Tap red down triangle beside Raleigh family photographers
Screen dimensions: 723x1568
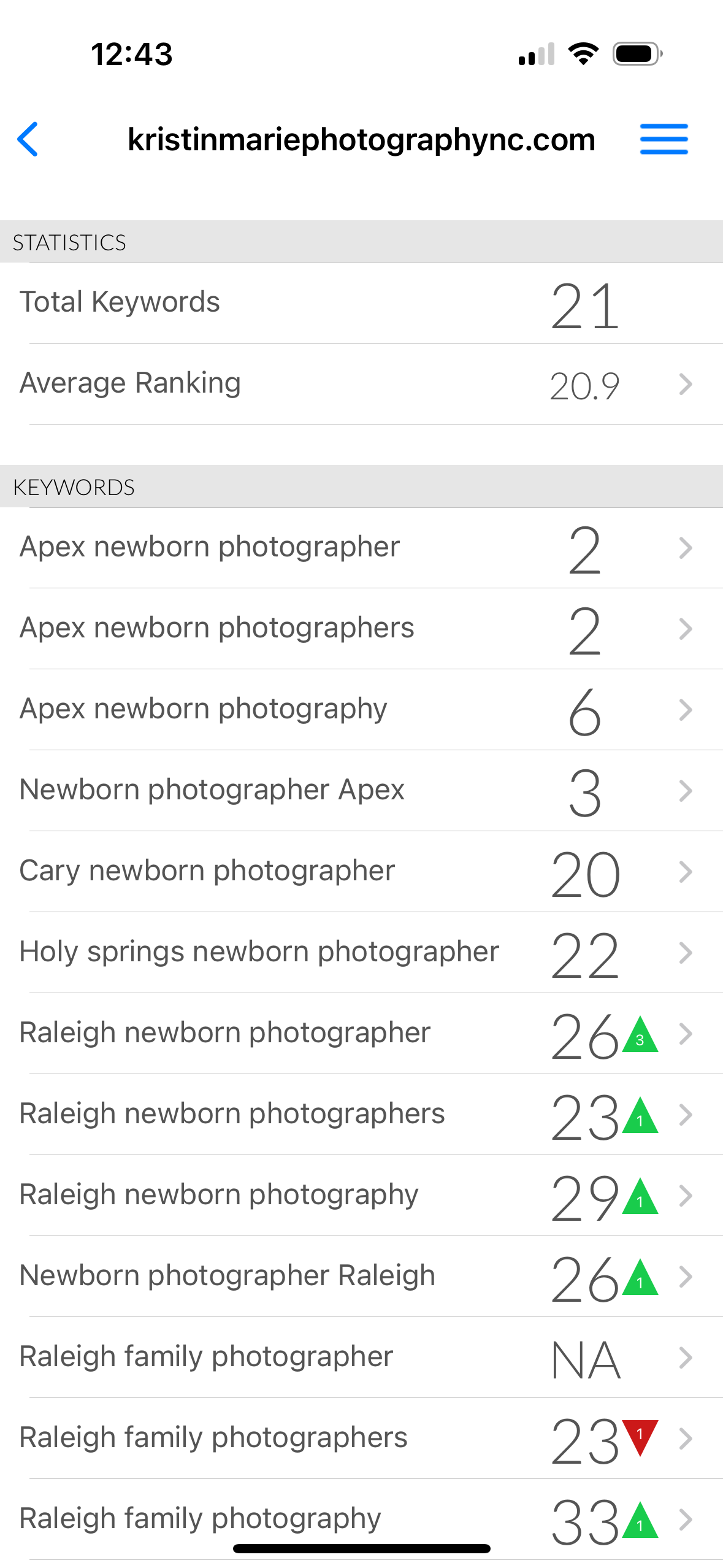pos(640,1435)
